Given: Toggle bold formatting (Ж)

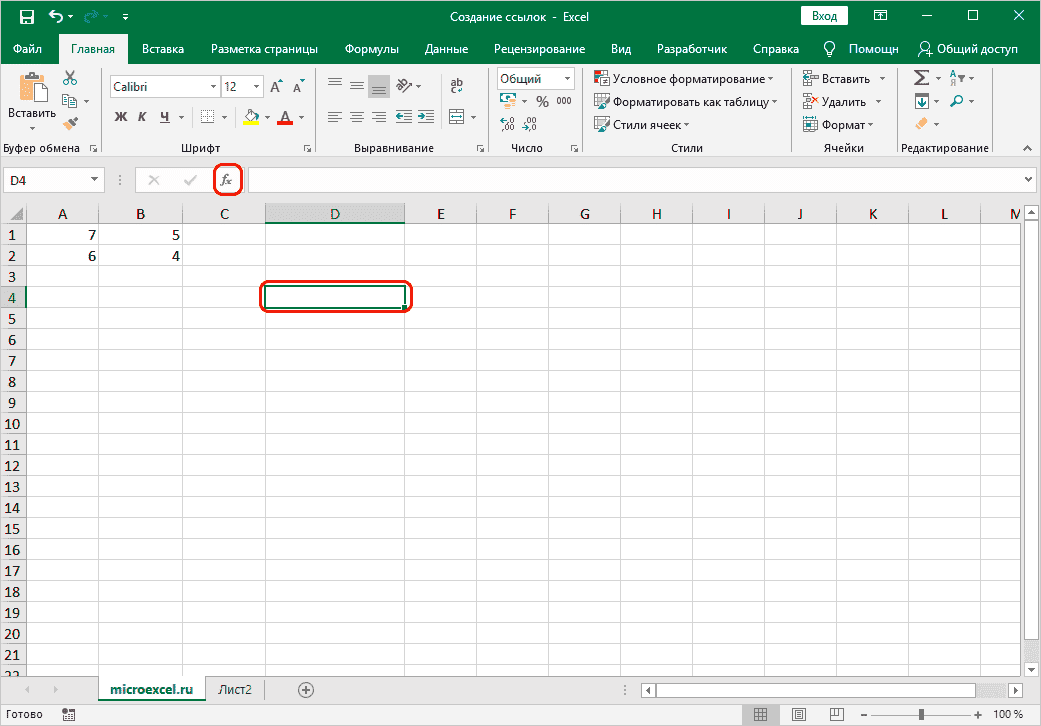Looking at the screenshot, I should click(121, 117).
